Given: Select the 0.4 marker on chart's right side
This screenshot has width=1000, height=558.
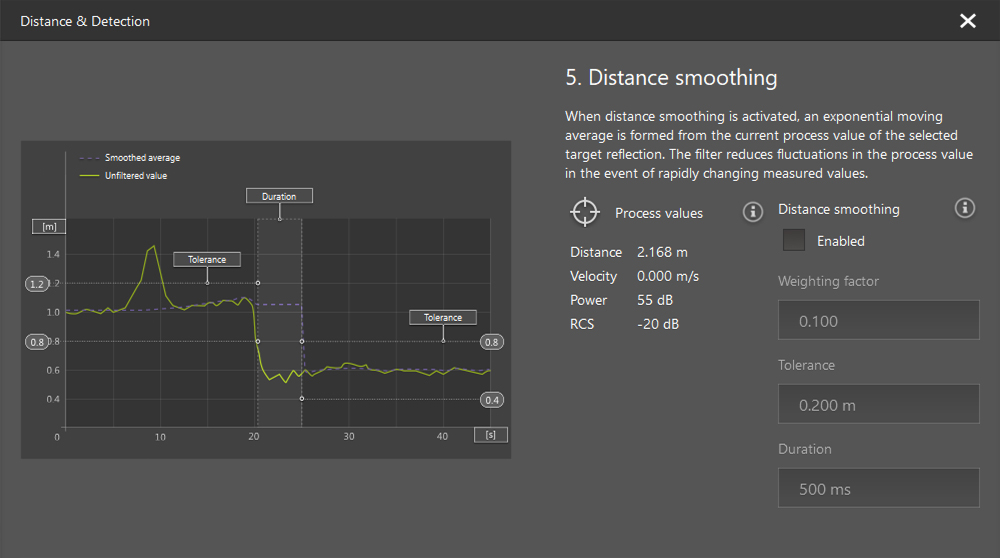Looking at the screenshot, I should tap(491, 400).
